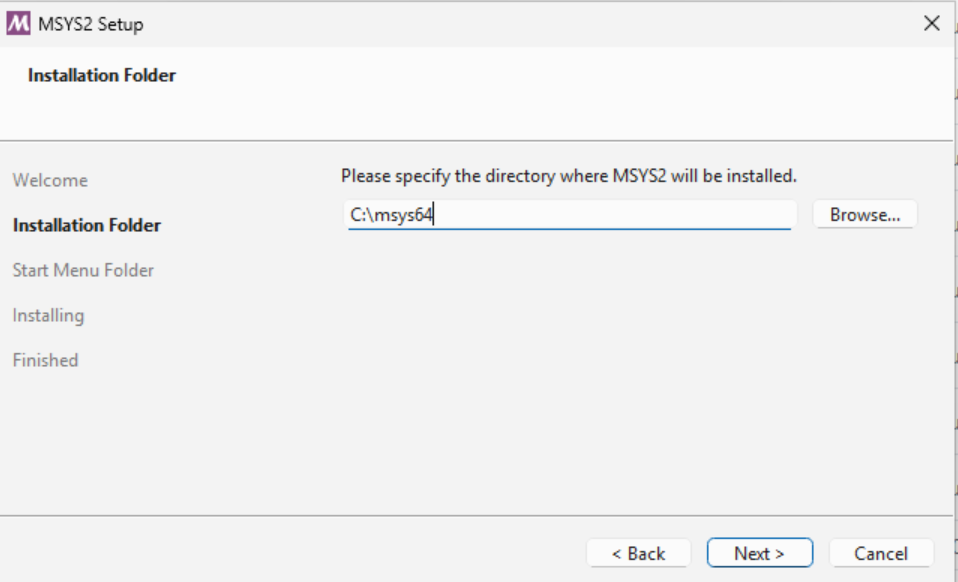Click the bold Installation Folder page heading
This screenshot has height=582, width=958.
pos(102,76)
